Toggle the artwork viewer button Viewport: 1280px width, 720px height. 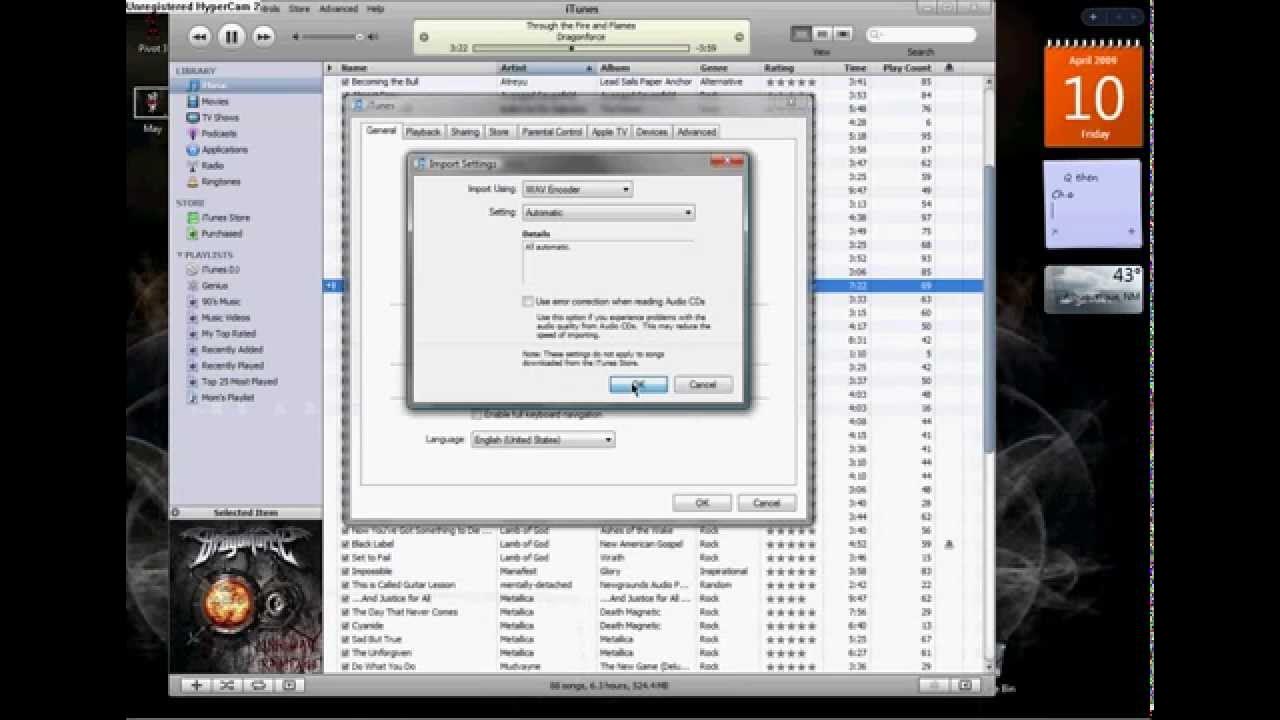pos(289,685)
